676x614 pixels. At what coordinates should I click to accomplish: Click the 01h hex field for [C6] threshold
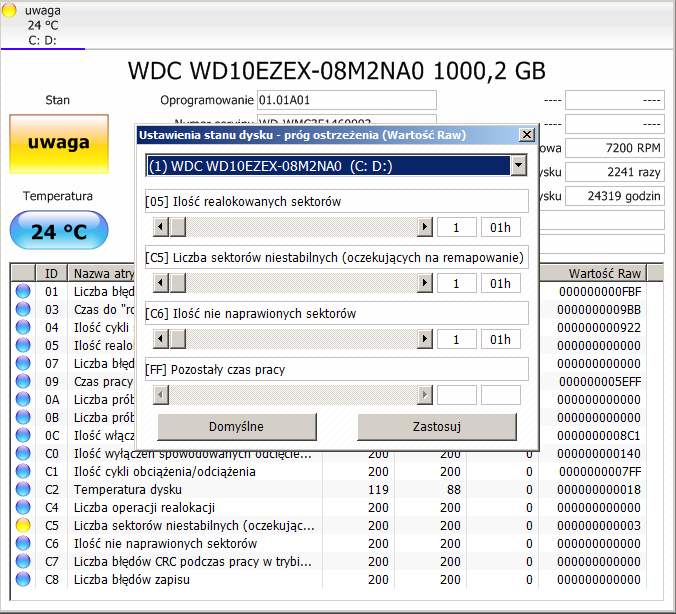pyautogui.click(x=501, y=339)
